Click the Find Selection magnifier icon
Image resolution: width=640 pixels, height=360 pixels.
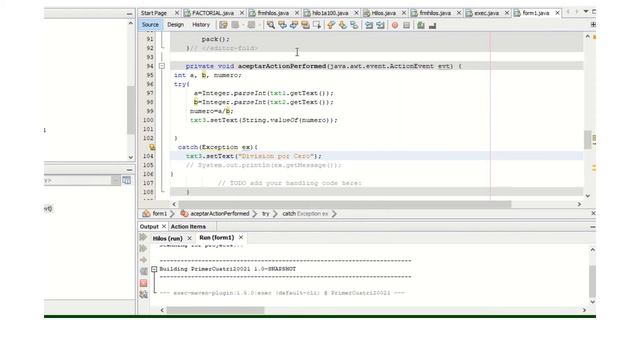(271, 25)
